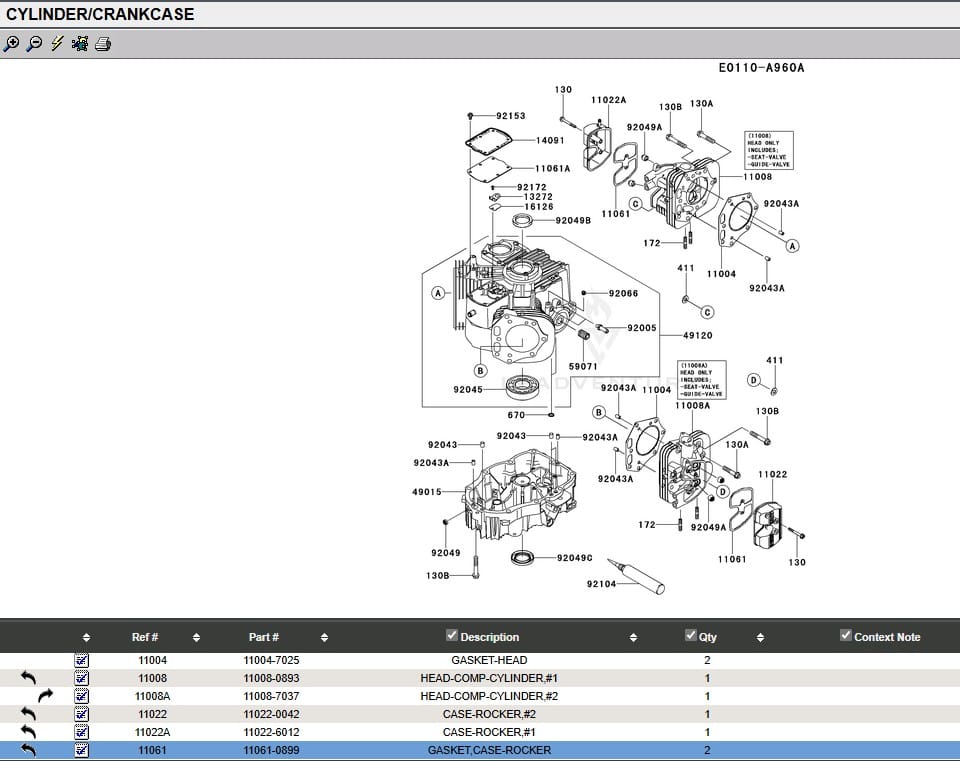Click the curved arrow icon beside part 11008A
The image size is (960, 761).
pyautogui.click(x=45, y=696)
